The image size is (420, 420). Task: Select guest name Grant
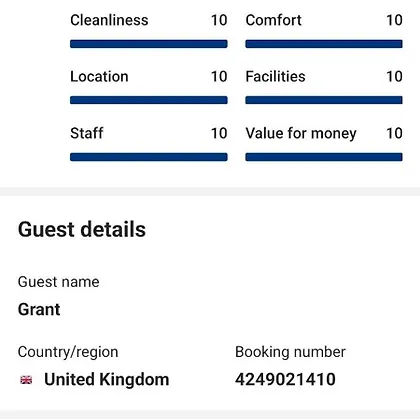(39, 309)
